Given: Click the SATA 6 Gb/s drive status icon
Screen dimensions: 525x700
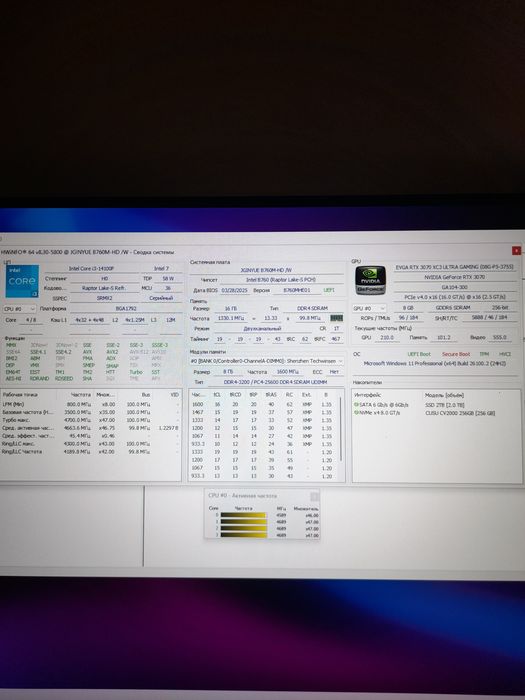Looking at the screenshot, I should 356,404.
